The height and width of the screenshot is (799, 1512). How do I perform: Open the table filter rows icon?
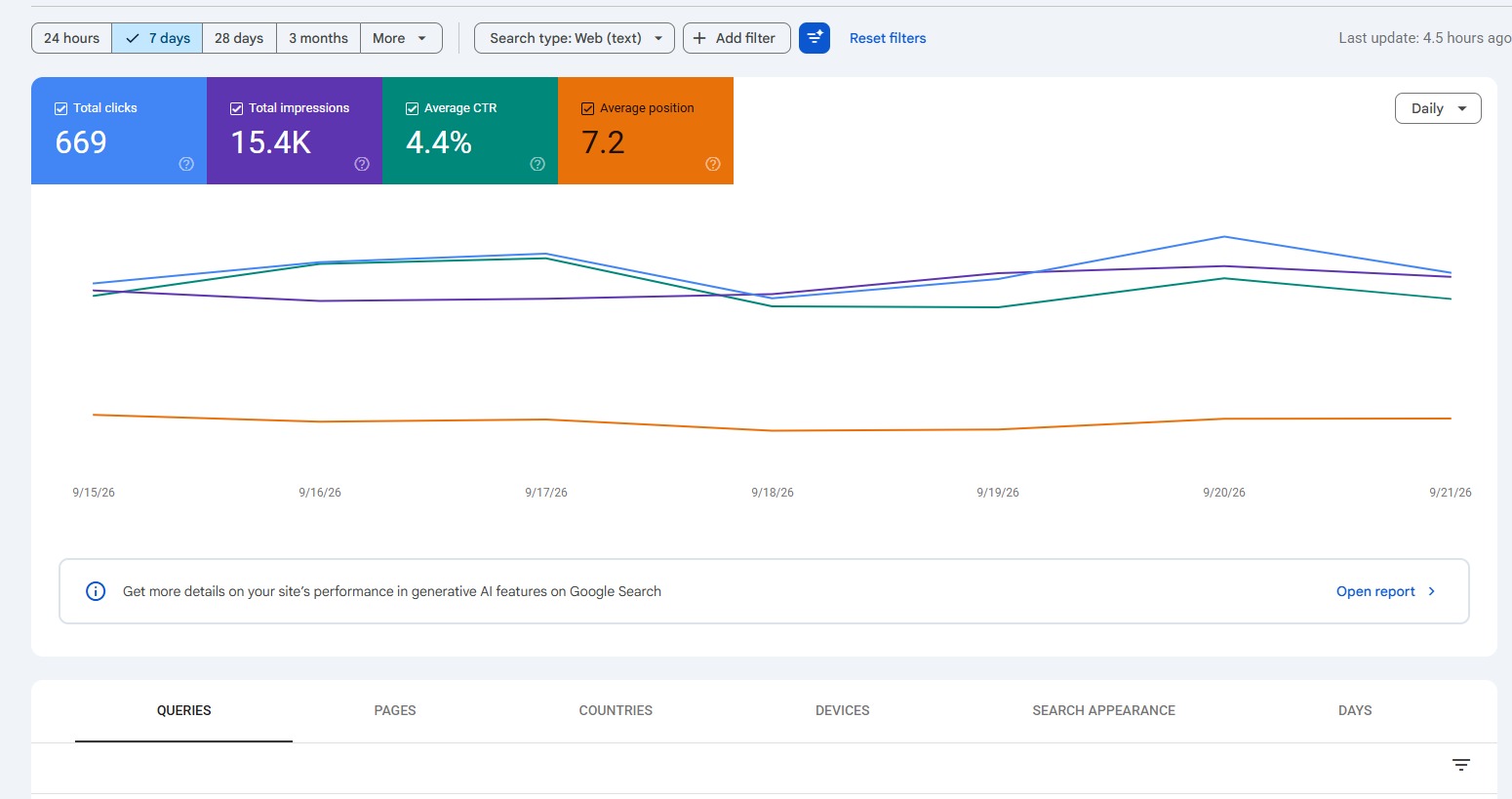(1461, 765)
